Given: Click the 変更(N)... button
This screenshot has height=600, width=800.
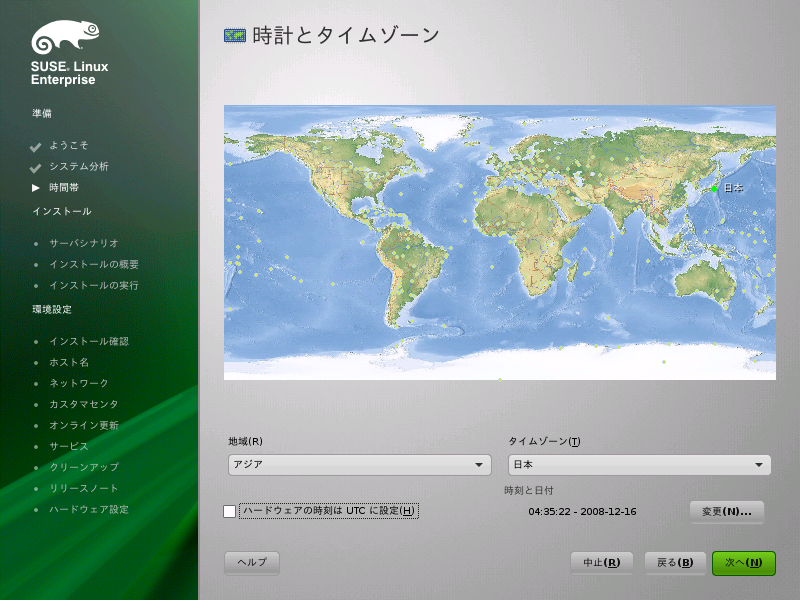Looking at the screenshot, I should pyautogui.click(x=727, y=512).
